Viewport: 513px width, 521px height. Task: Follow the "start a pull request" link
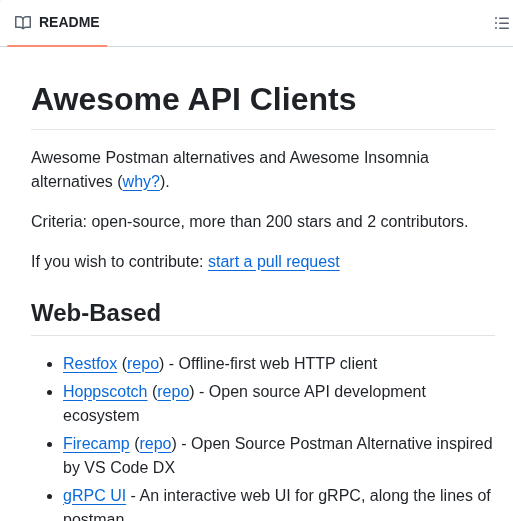click(274, 262)
